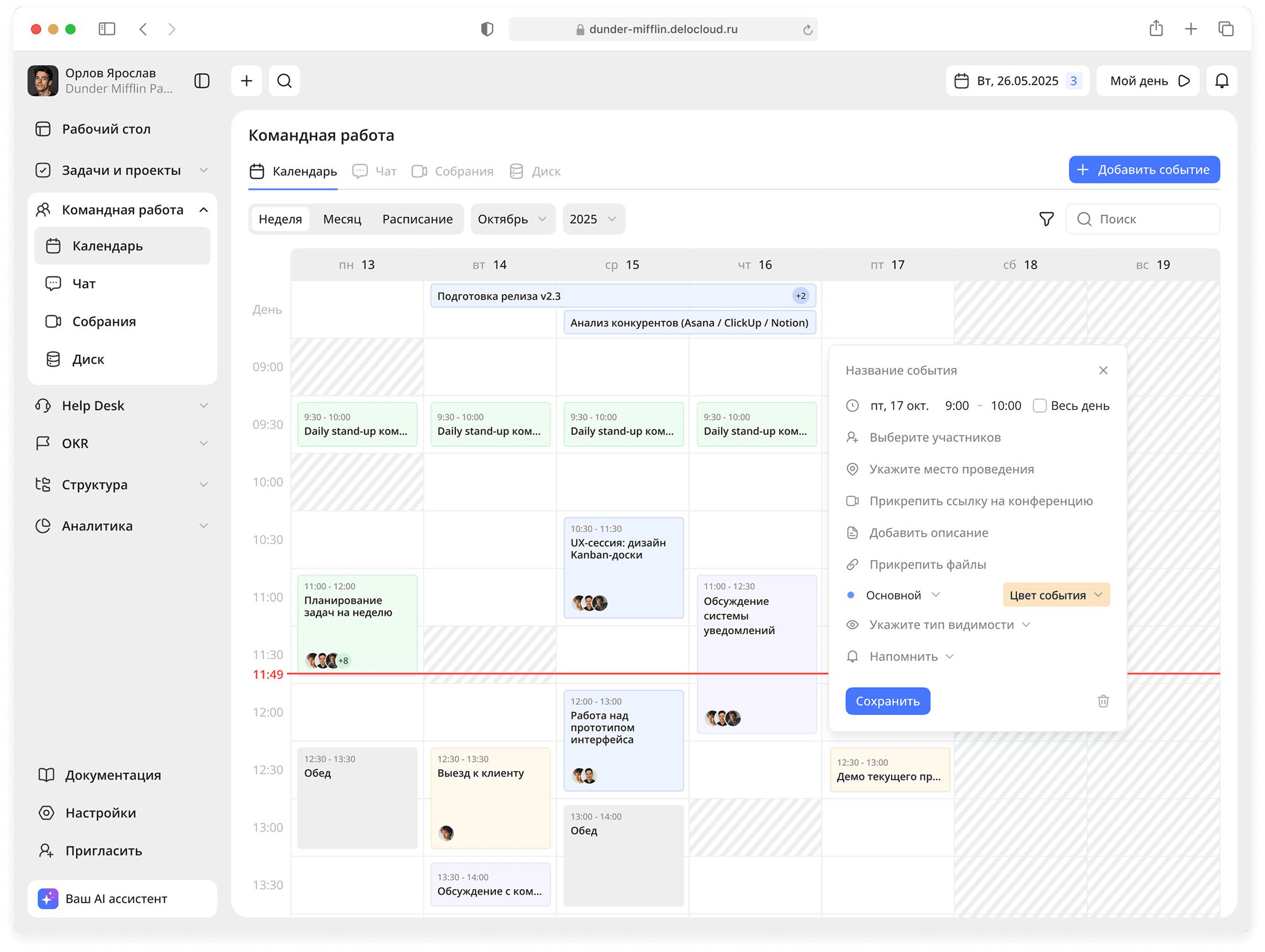Switch calendar to 'Месяц' view

tap(341, 219)
